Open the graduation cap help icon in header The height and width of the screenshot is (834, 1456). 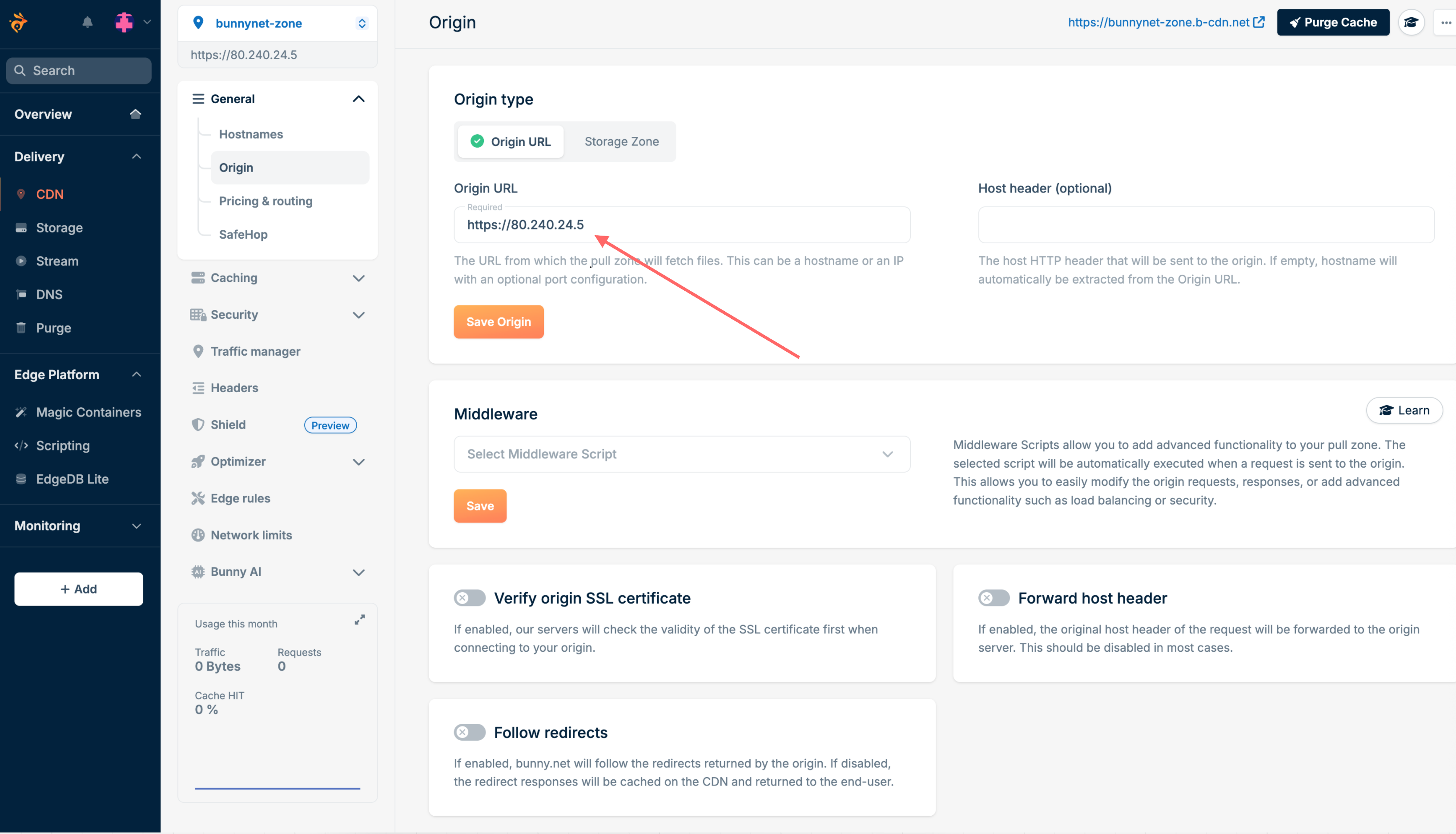click(x=1410, y=22)
